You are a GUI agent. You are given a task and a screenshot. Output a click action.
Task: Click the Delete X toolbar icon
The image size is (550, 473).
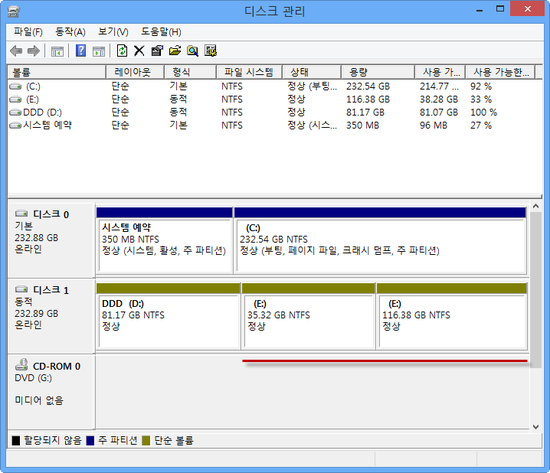139,51
